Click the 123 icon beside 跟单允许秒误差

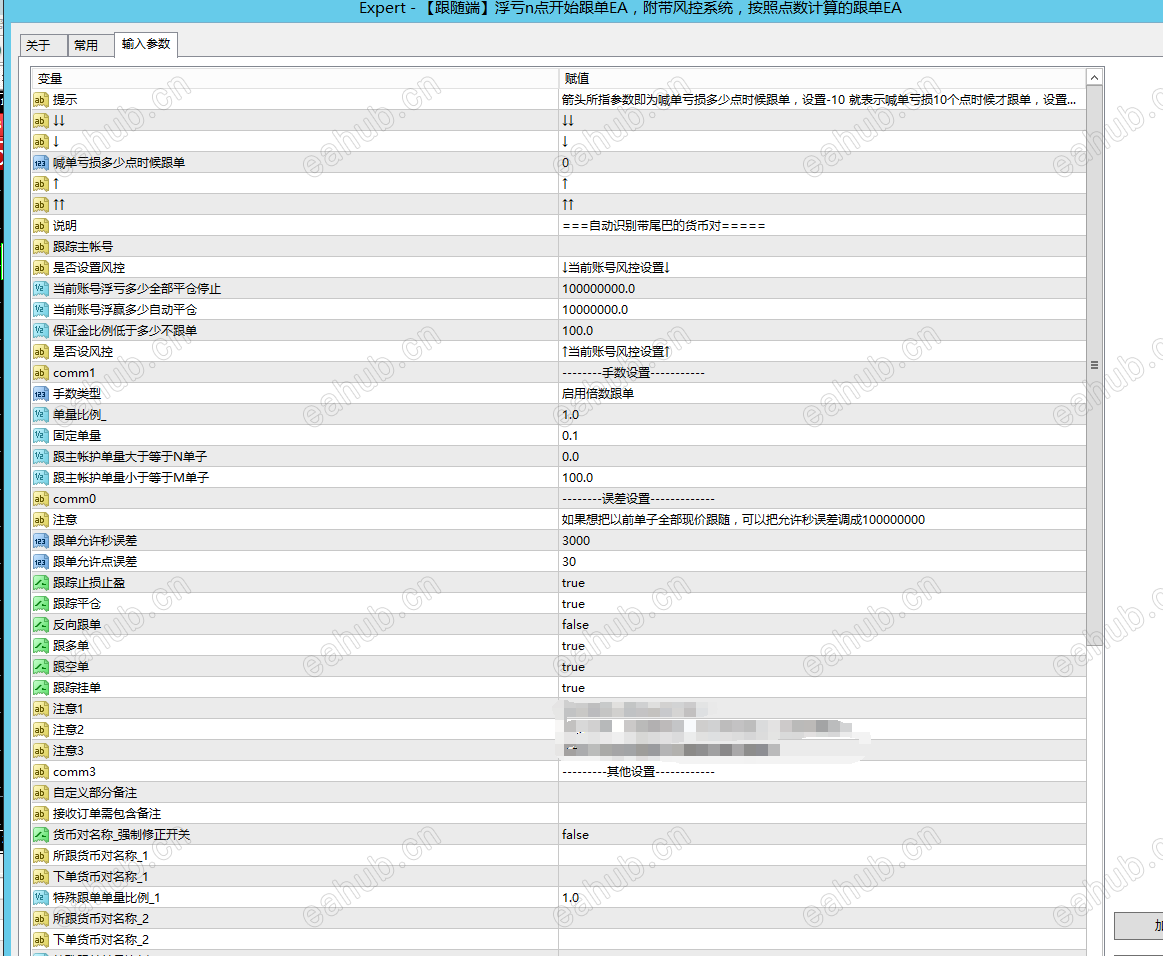pos(40,540)
